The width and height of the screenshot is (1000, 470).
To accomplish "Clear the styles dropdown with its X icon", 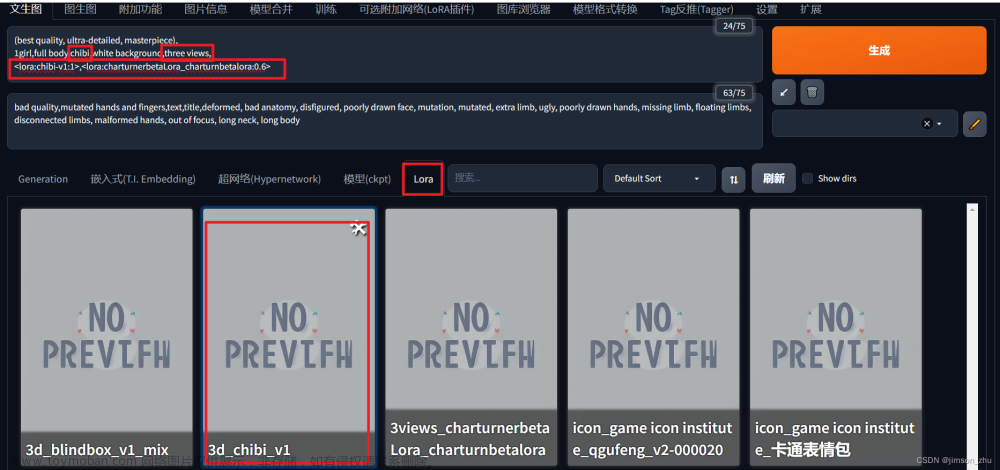I will (x=927, y=124).
